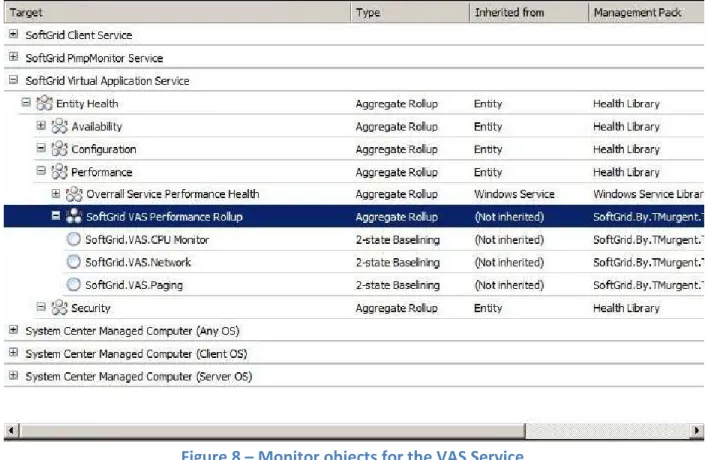Click the SoftGrid VAS Performance Rollup icon
Image resolution: width=708 pixels, height=460 pixels.
point(74,217)
